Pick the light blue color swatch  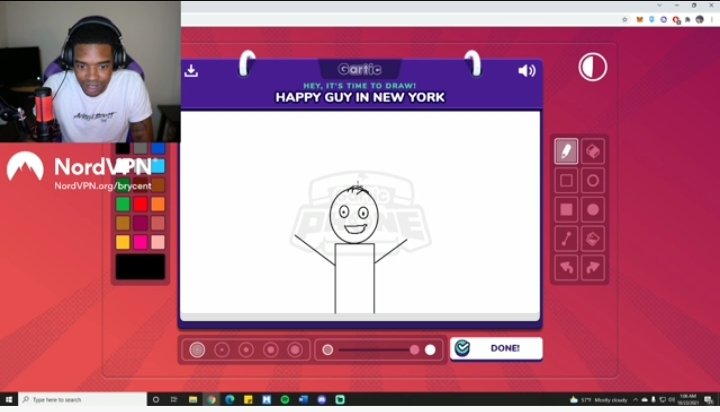pyautogui.click(x=158, y=166)
